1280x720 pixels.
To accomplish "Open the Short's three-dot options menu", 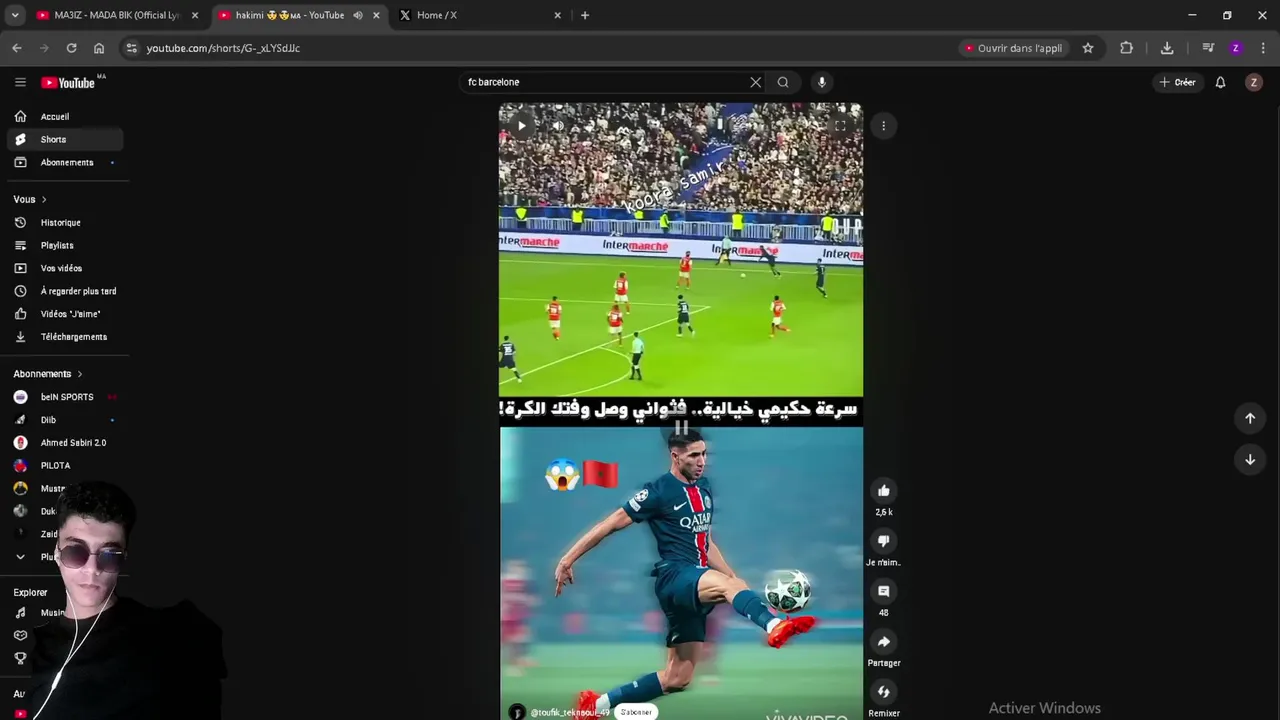I will (884, 126).
